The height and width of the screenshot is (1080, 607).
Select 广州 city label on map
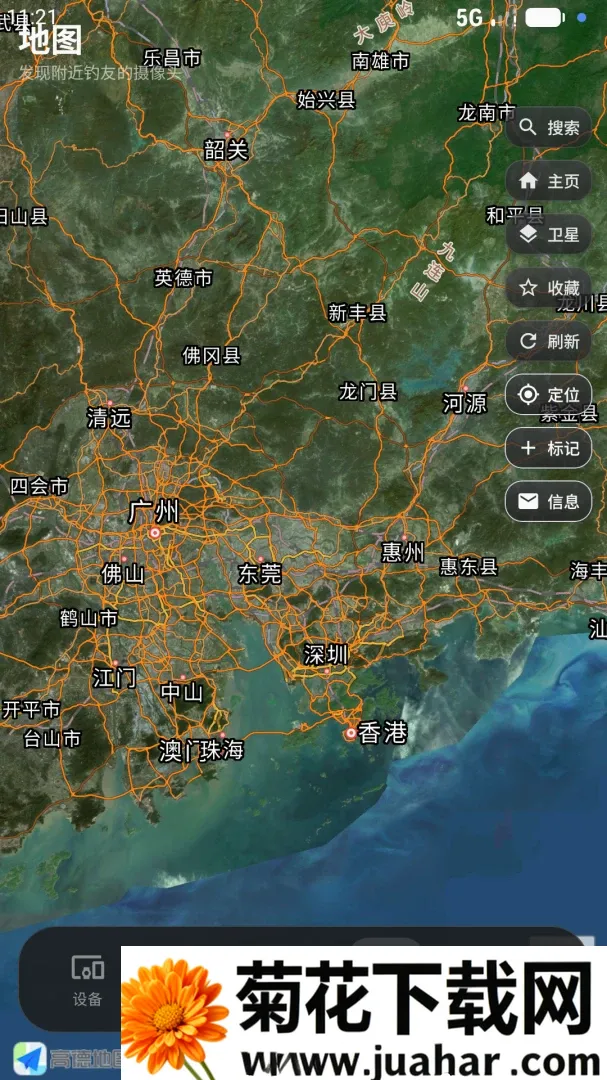pyautogui.click(x=154, y=512)
